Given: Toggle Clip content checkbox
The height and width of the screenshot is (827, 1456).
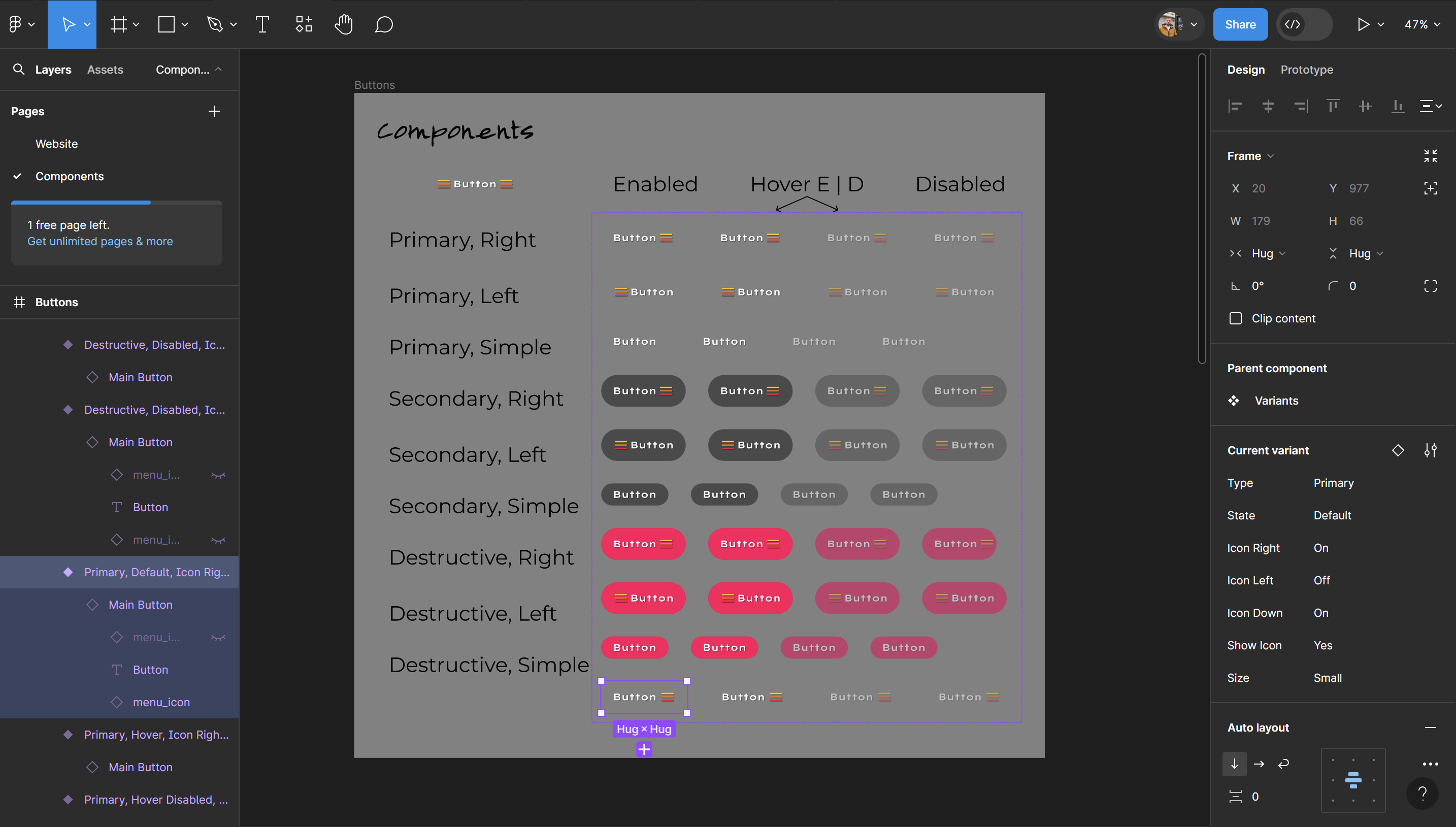Looking at the screenshot, I should pos(1235,318).
